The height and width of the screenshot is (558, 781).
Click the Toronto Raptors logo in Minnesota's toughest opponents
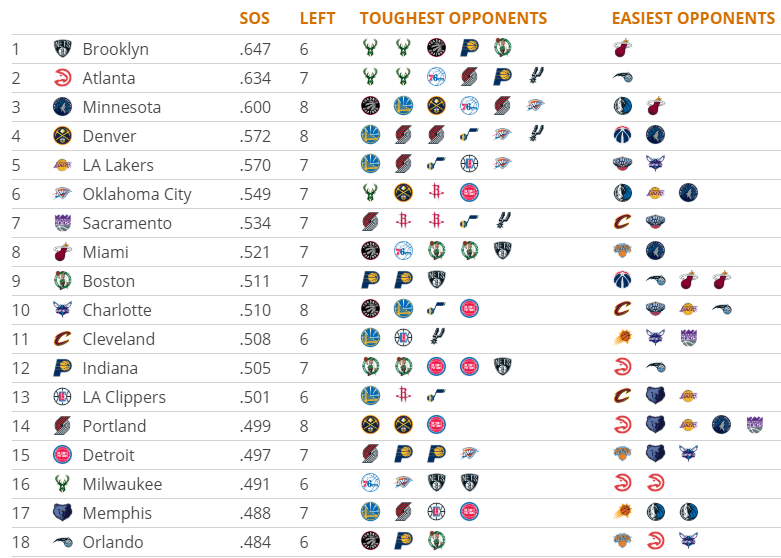click(x=370, y=106)
